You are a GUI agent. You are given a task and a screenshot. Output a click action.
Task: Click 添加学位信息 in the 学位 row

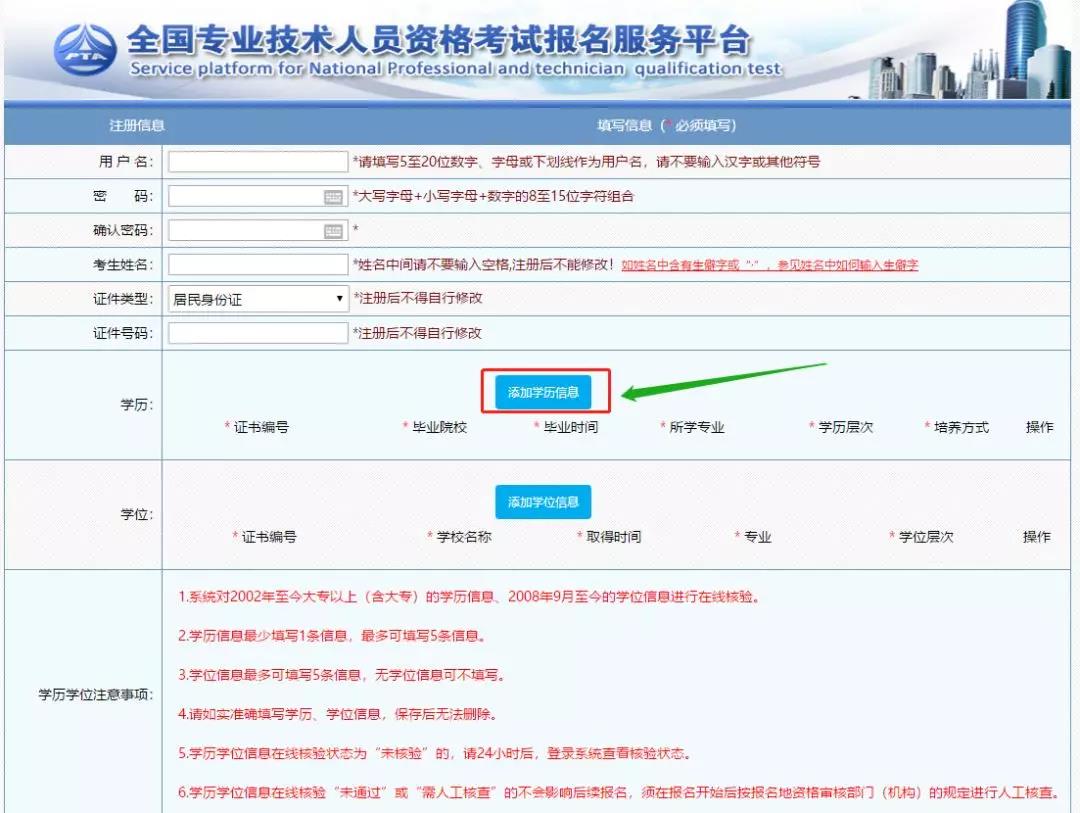(x=543, y=502)
